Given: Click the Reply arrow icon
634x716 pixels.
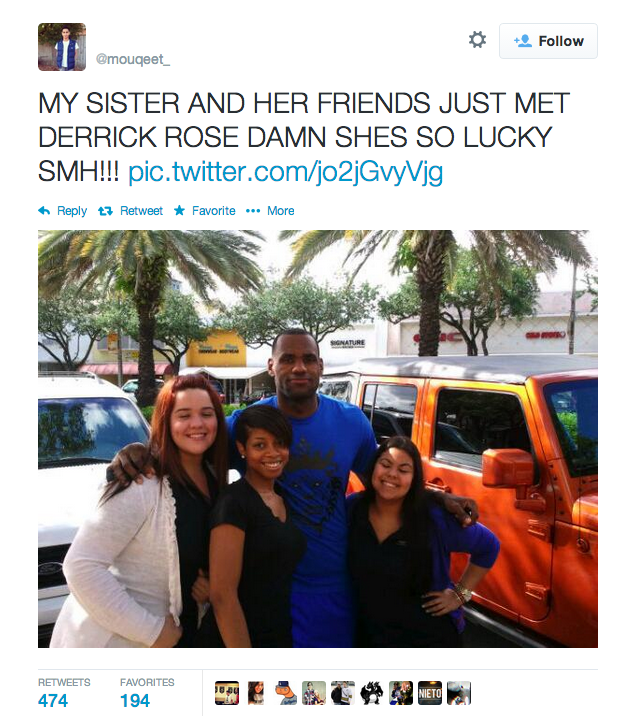Looking at the screenshot, I should (x=44, y=211).
